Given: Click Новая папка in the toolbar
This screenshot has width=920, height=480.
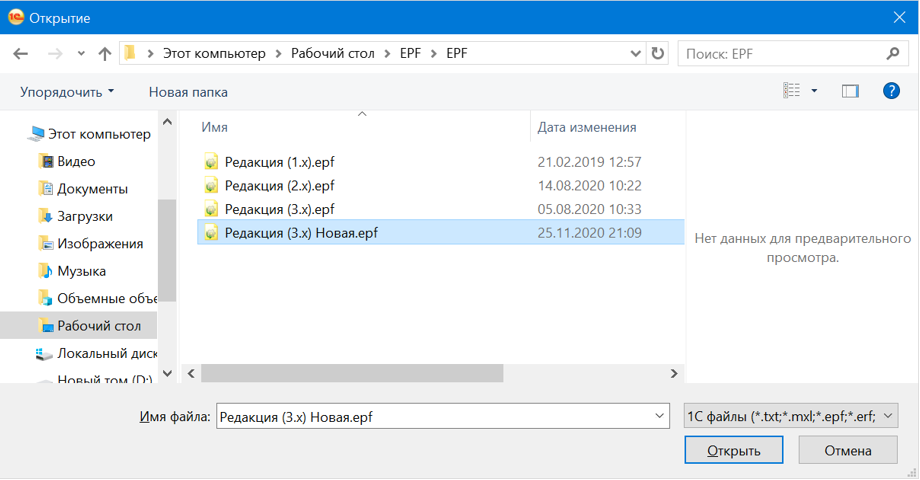Looking at the screenshot, I should (x=188, y=92).
